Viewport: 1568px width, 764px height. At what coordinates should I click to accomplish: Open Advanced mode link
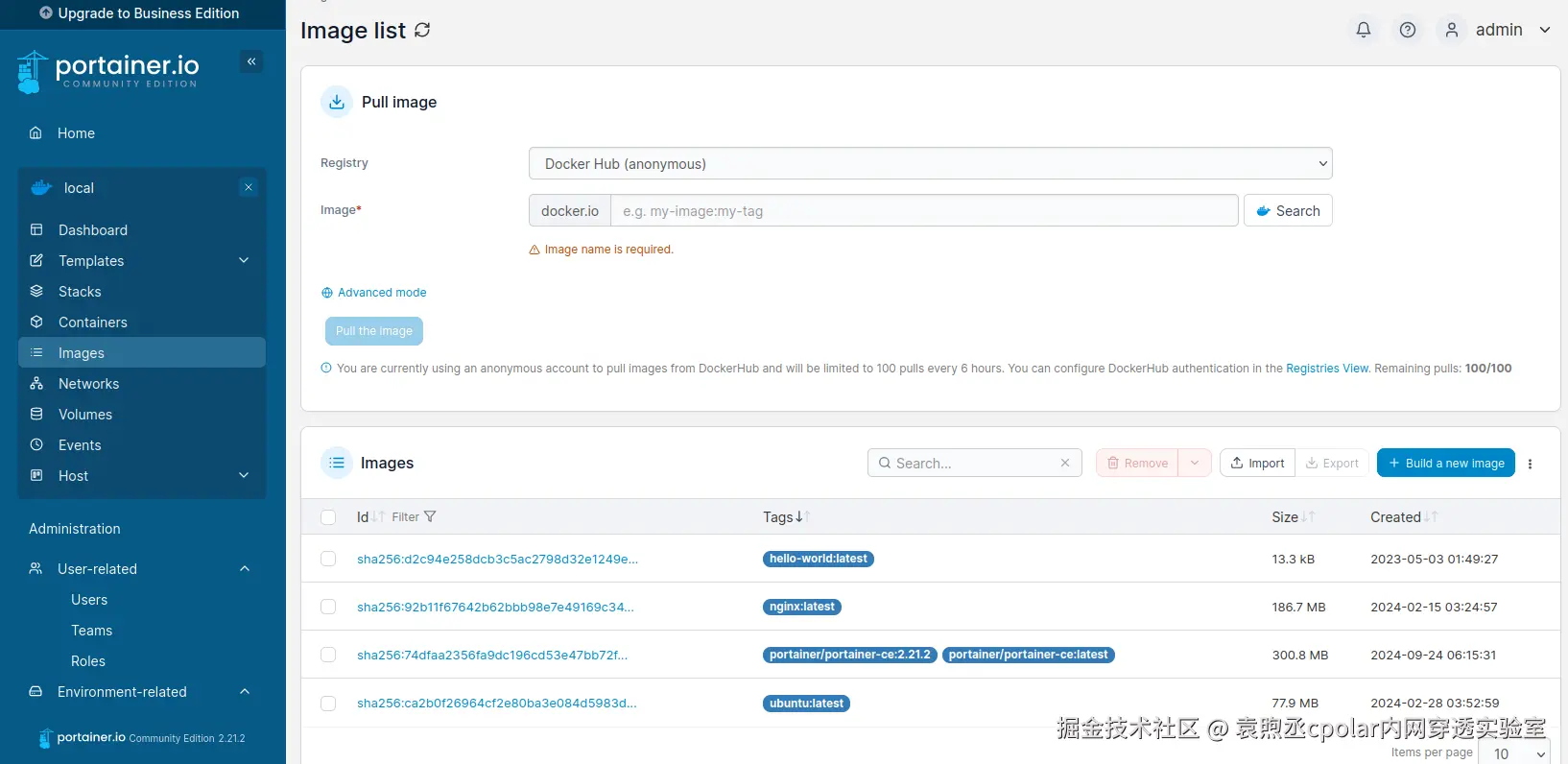click(382, 293)
